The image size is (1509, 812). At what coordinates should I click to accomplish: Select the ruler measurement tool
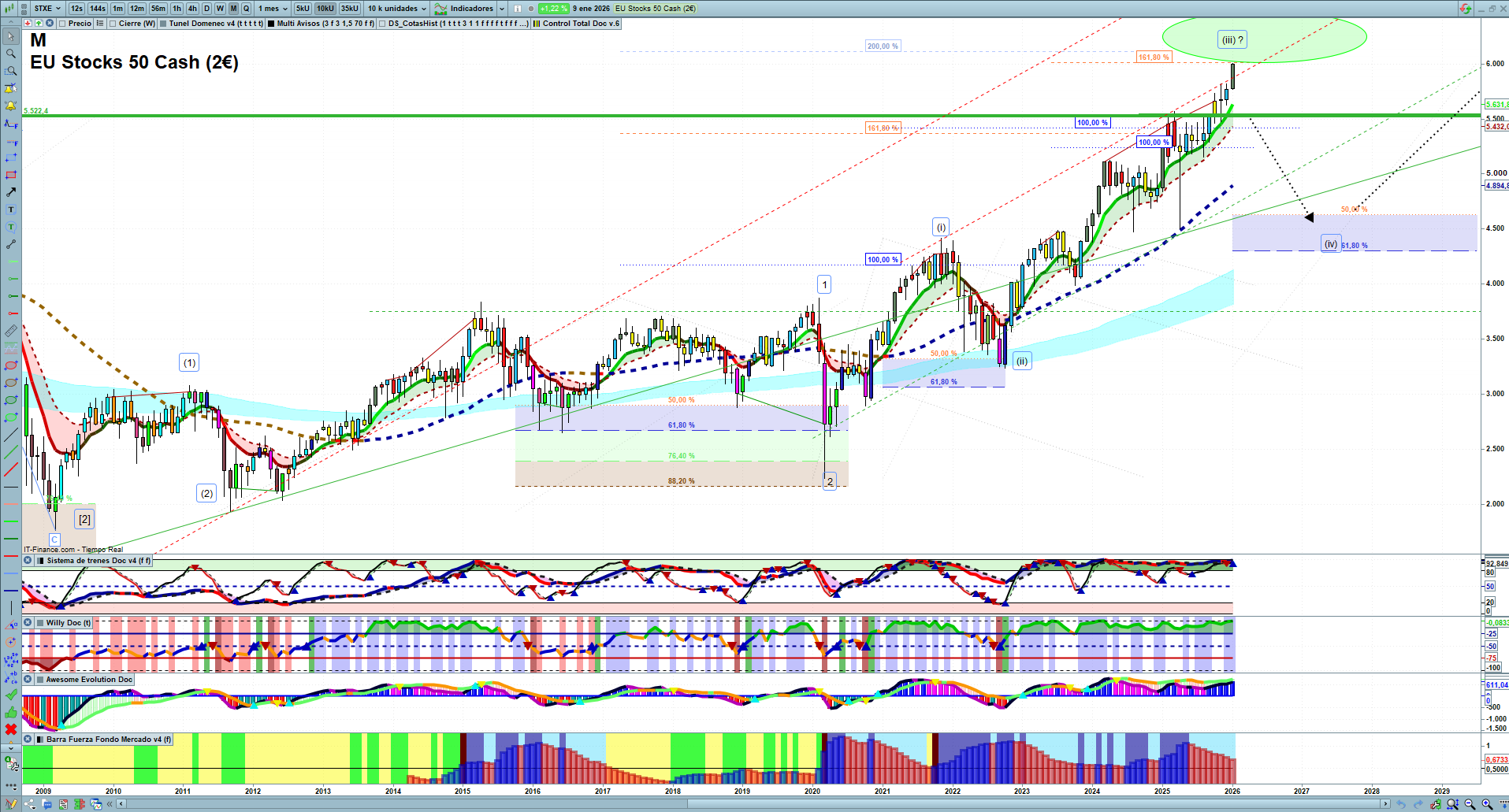coord(11,331)
